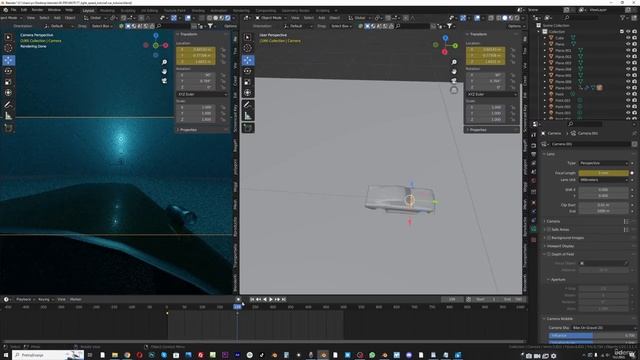Pick the Scale tool in left viewport
The width and height of the screenshot is (640, 360).
click(x=8, y=82)
